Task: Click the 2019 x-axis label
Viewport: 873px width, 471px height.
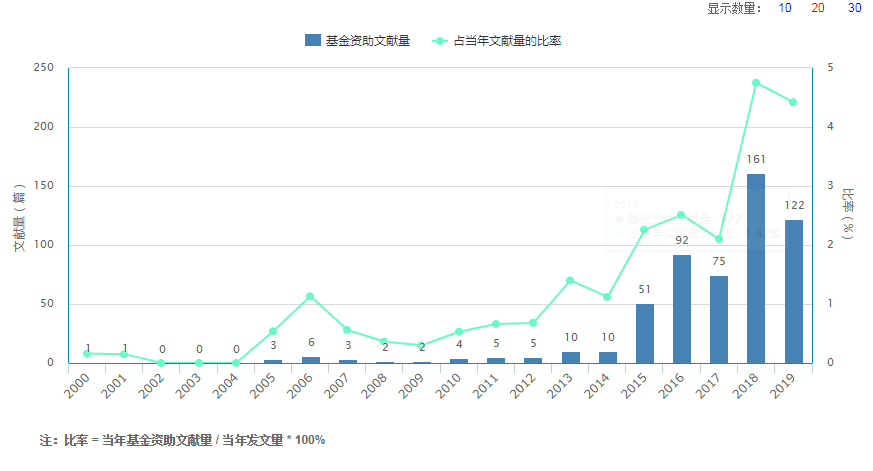Action: coord(782,386)
